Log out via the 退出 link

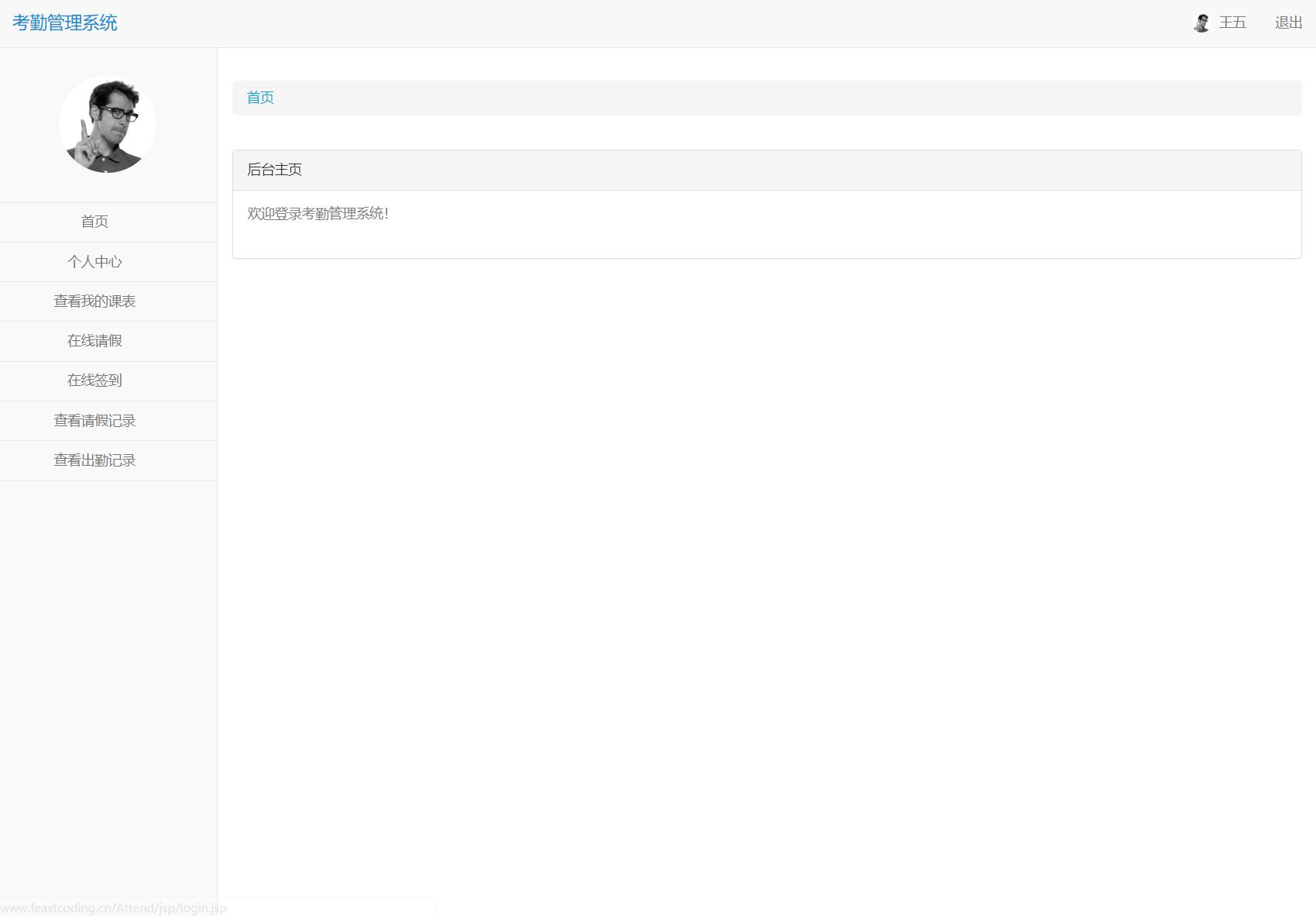click(x=1288, y=23)
